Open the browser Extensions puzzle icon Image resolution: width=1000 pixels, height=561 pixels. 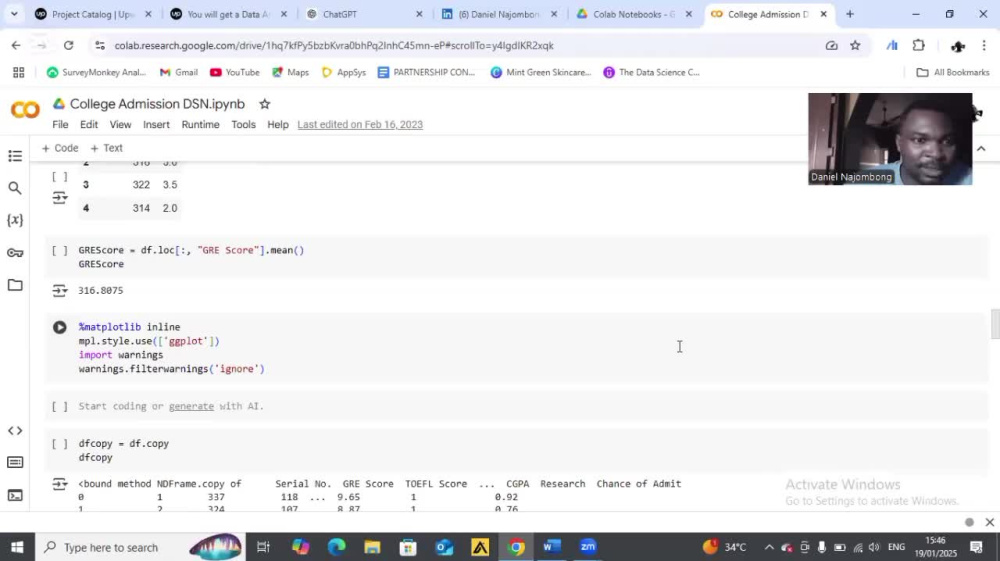pyautogui.click(x=918, y=45)
